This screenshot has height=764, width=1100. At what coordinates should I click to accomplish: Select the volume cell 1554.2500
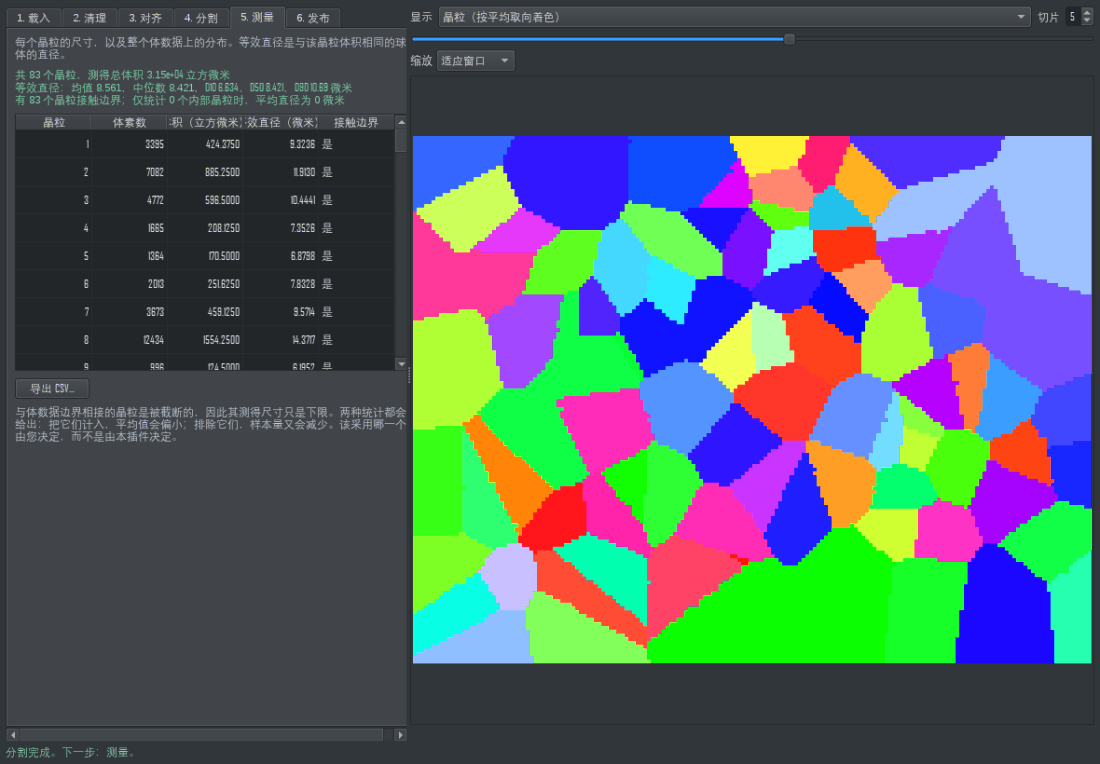click(x=206, y=340)
